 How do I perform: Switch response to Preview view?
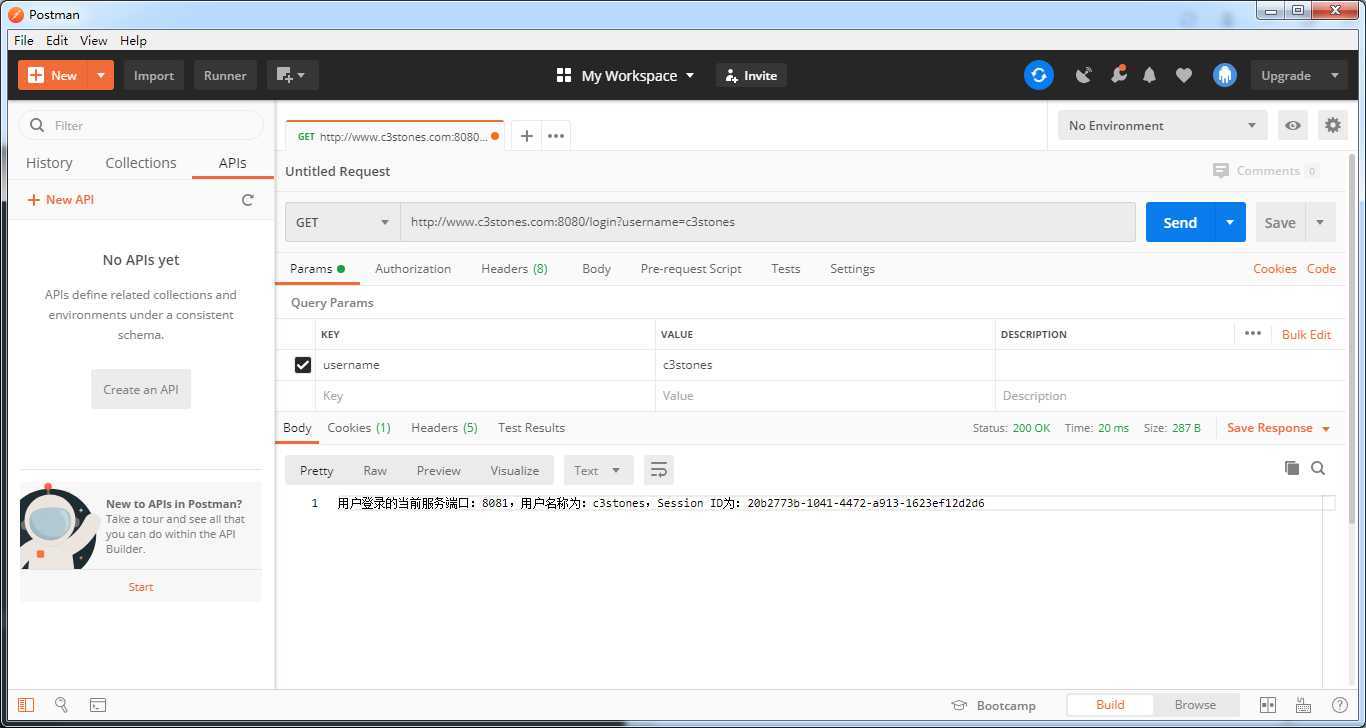tap(439, 470)
